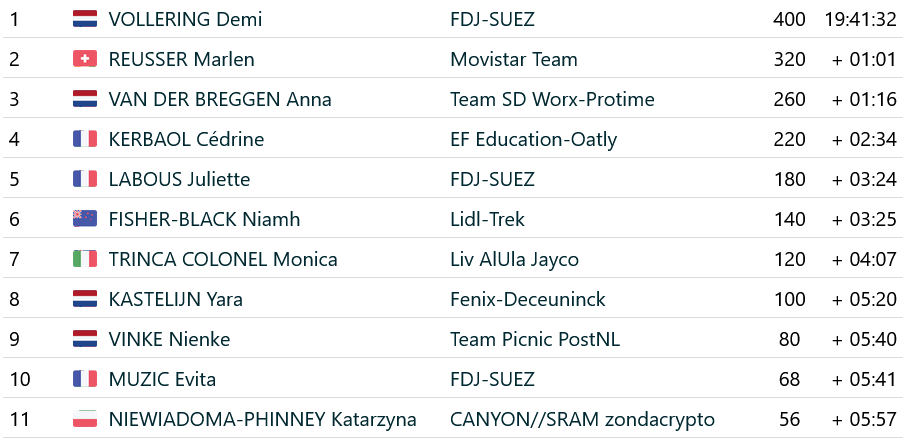The width and height of the screenshot is (913, 441).
Task: Click the Italian flag beside TRINCA COLONEL
Action: (85, 259)
